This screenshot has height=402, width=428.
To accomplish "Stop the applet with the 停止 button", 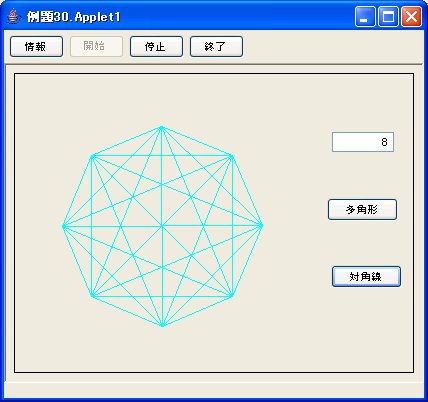I will (x=156, y=47).
